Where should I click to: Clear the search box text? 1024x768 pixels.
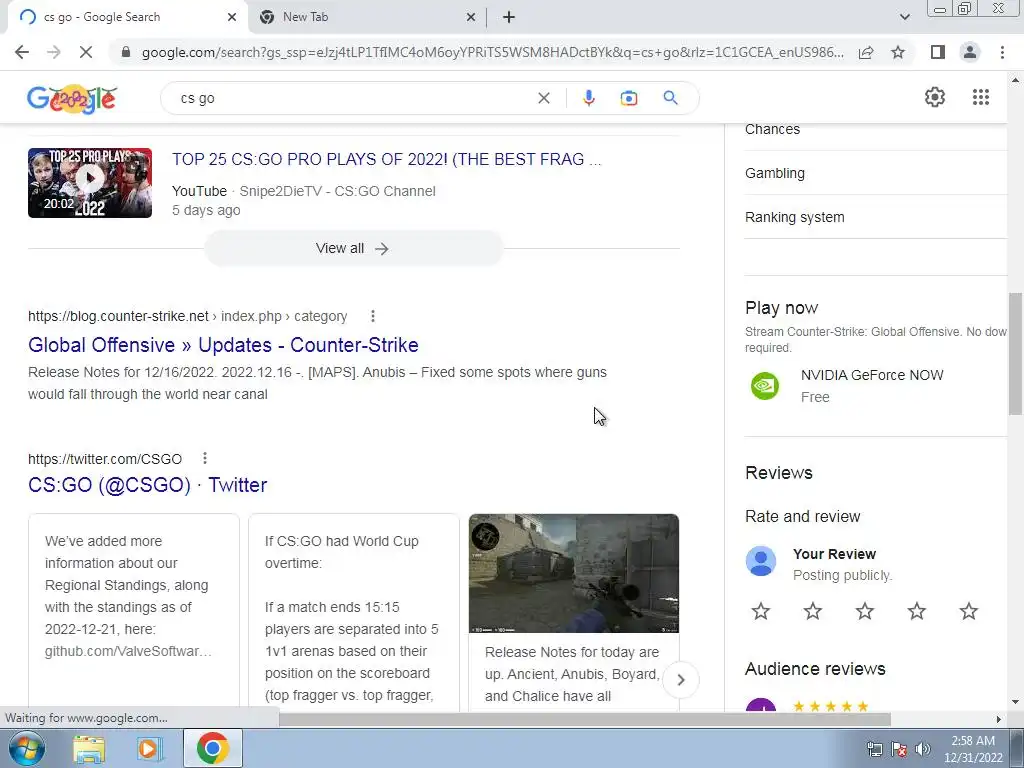pos(543,99)
